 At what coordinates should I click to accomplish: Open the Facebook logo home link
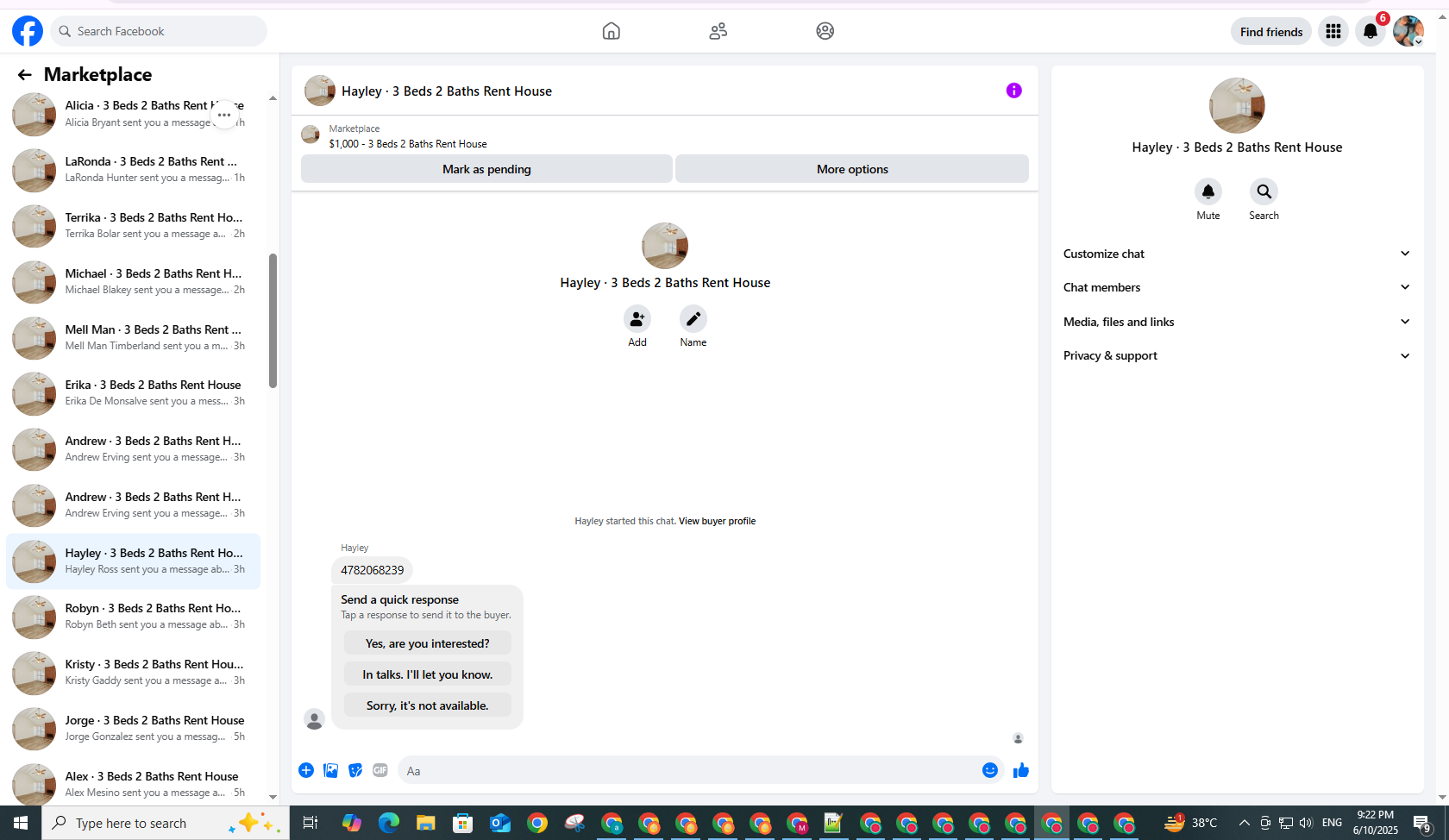[28, 31]
